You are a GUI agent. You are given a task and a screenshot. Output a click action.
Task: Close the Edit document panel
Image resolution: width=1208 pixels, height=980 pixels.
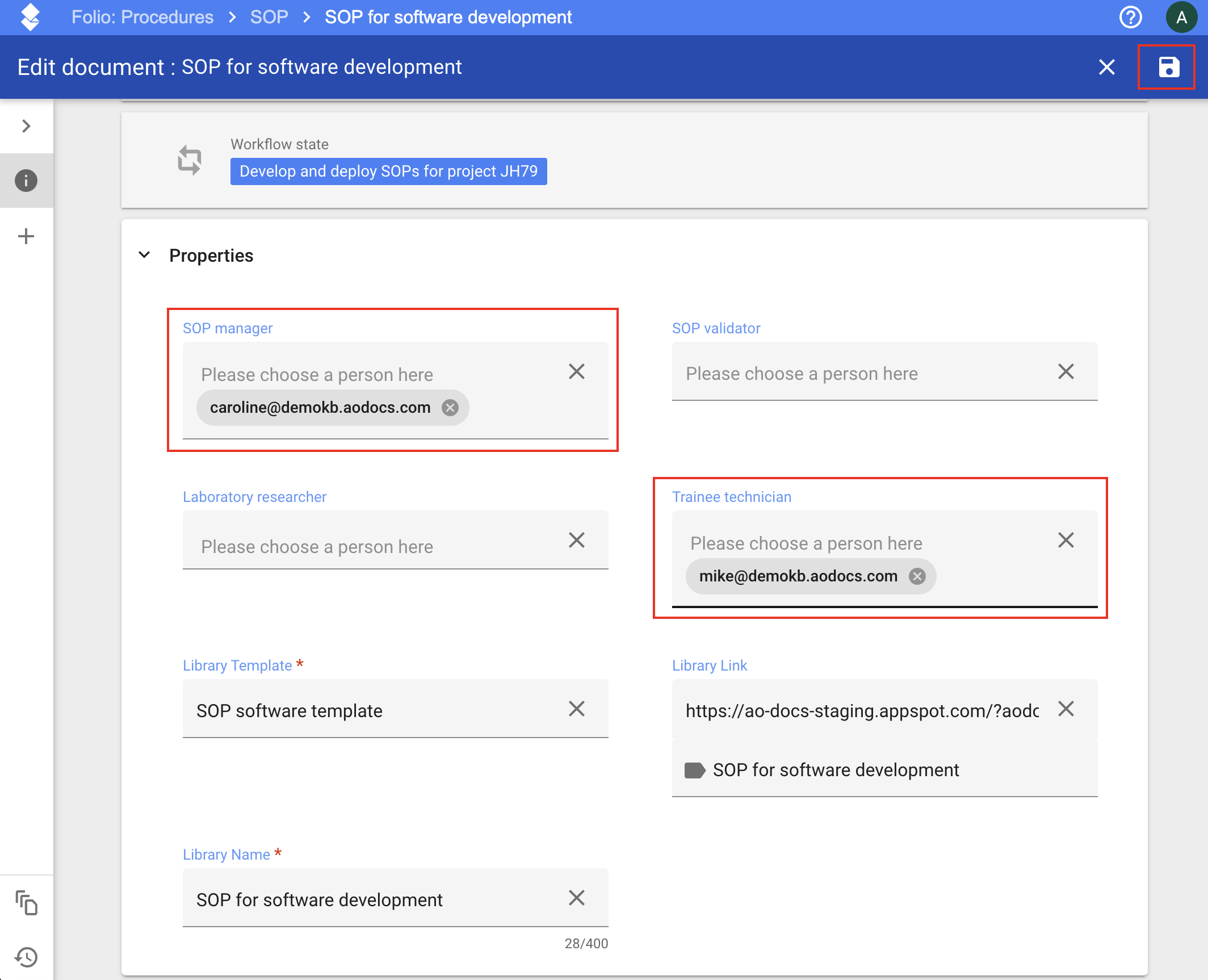pyautogui.click(x=1106, y=67)
